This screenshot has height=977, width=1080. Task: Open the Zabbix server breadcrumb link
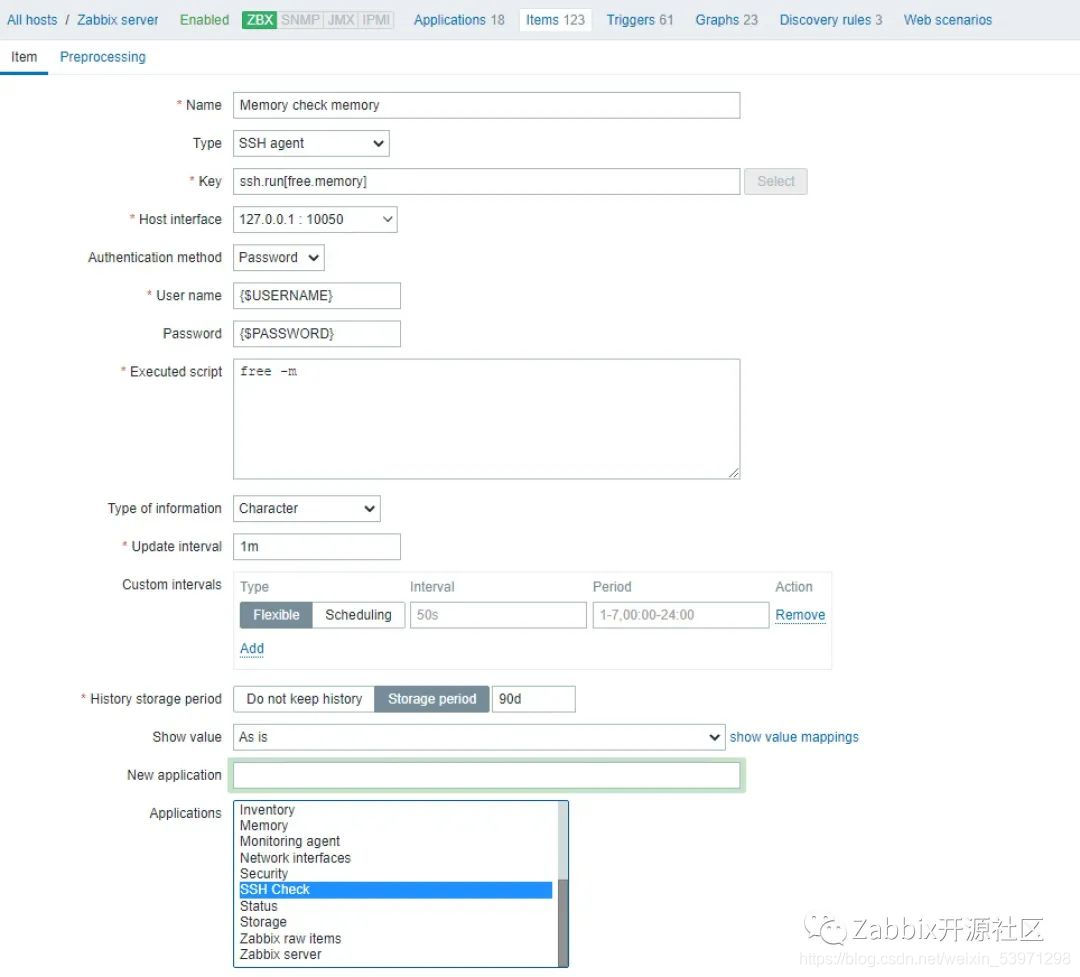click(x=118, y=20)
